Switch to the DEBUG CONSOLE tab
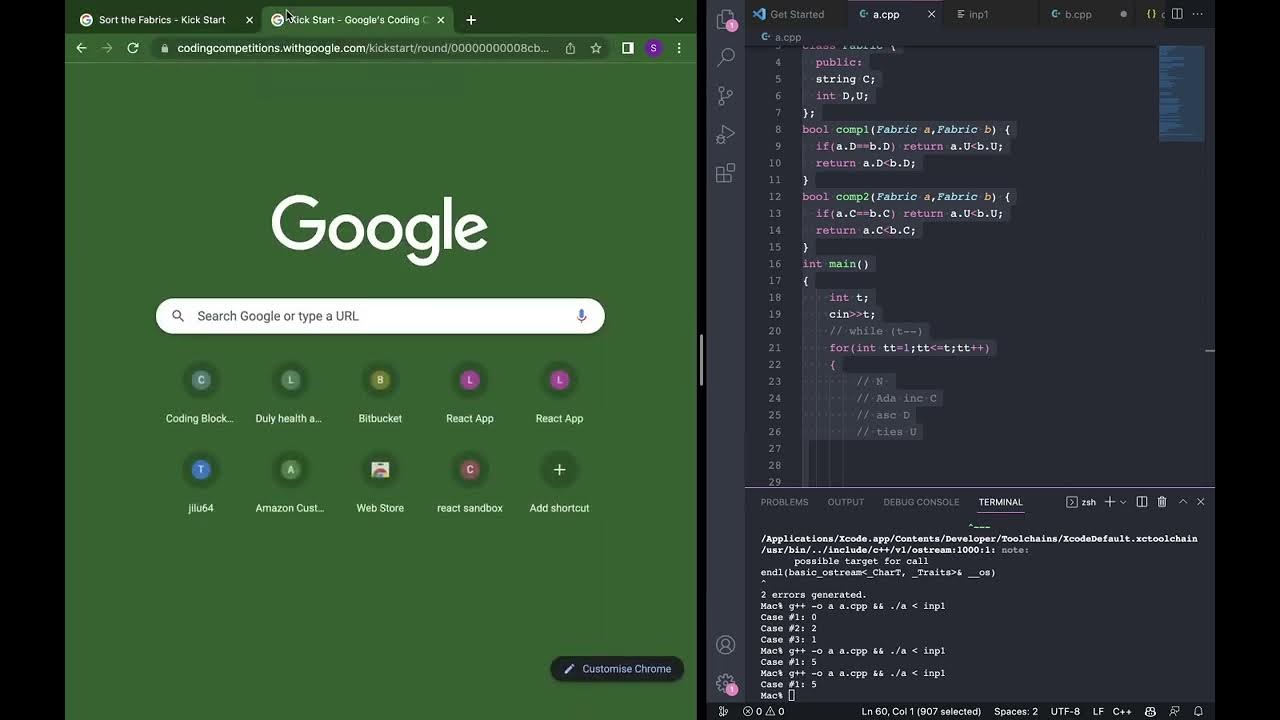Image resolution: width=1280 pixels, height=720 pixels. point(921,502)
